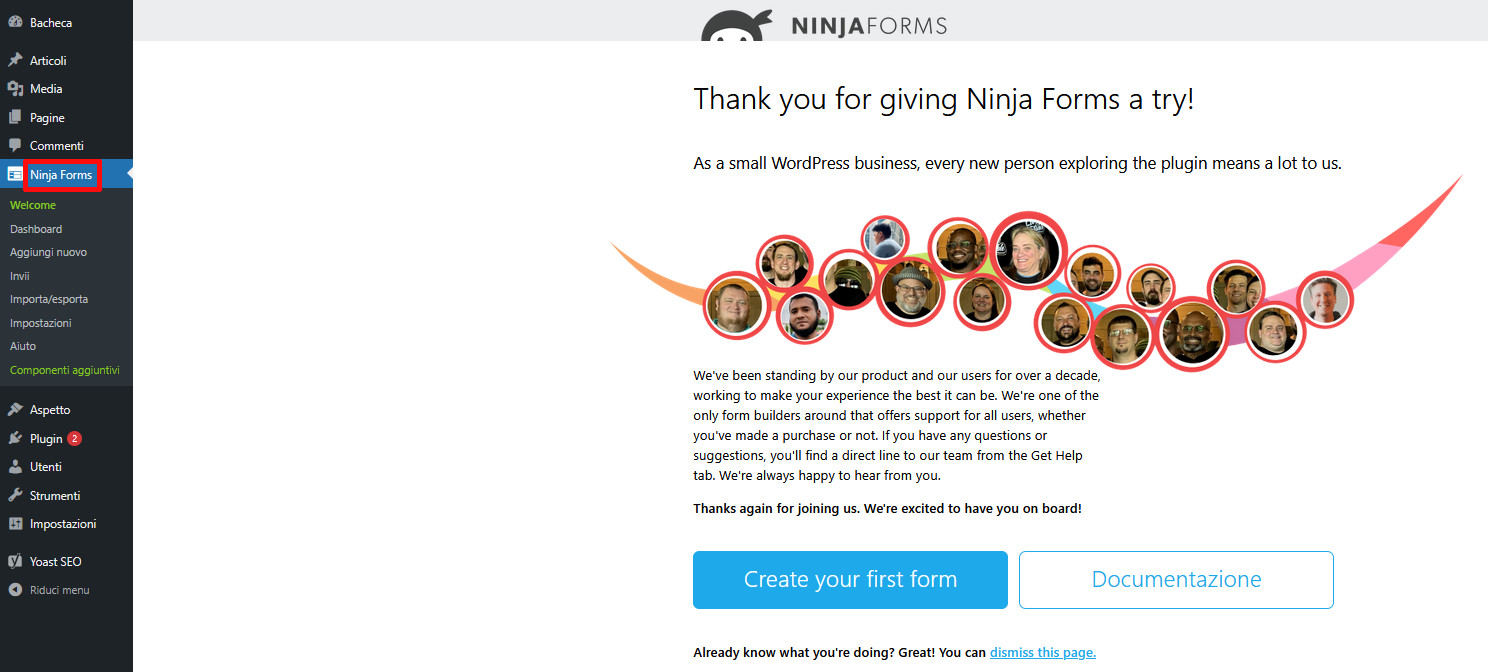Screen dimensions: 1488x672
Task: Open the Importa/esporta submenu item
Action: [x=49, y=299]
